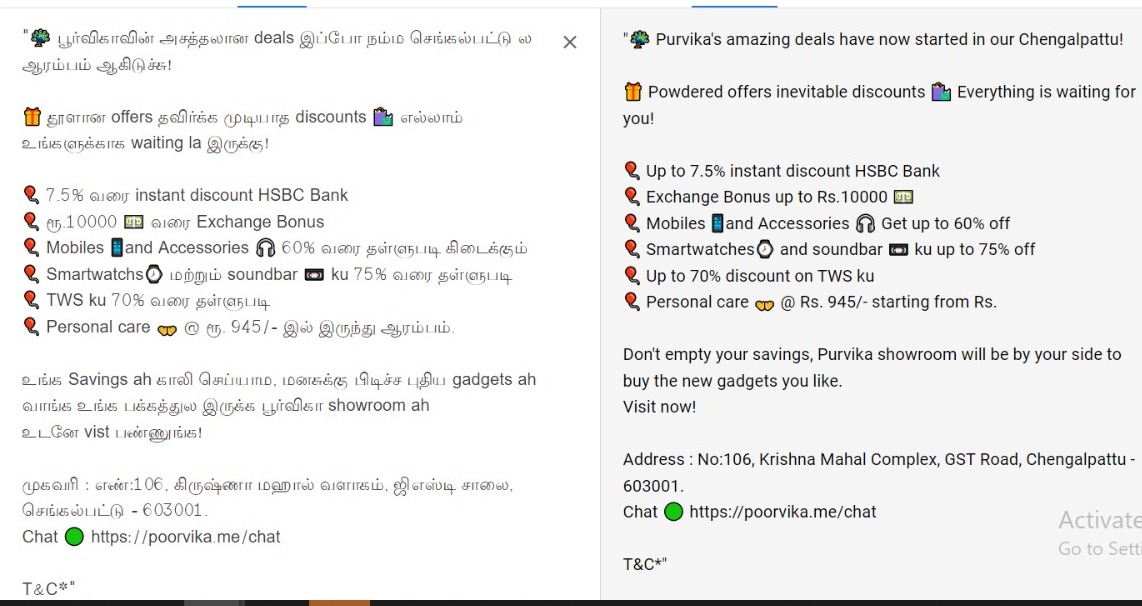The width and height of the screenshot is (1142, 606).
Task: Click the 'Visit now!' translated line
Action: click(x=659, y=407)
